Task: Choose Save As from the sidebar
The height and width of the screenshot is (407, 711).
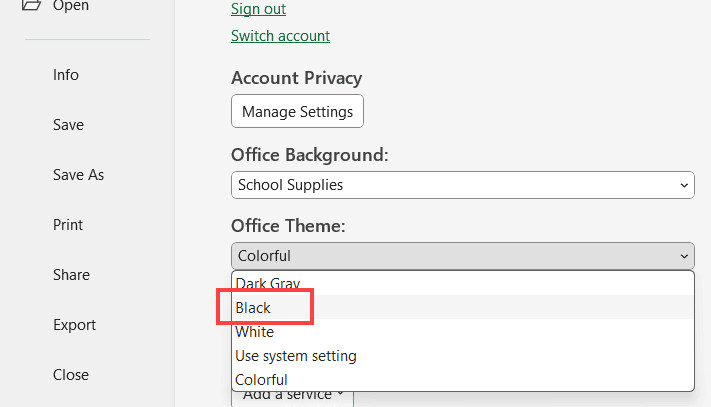Action: point(78,175)
